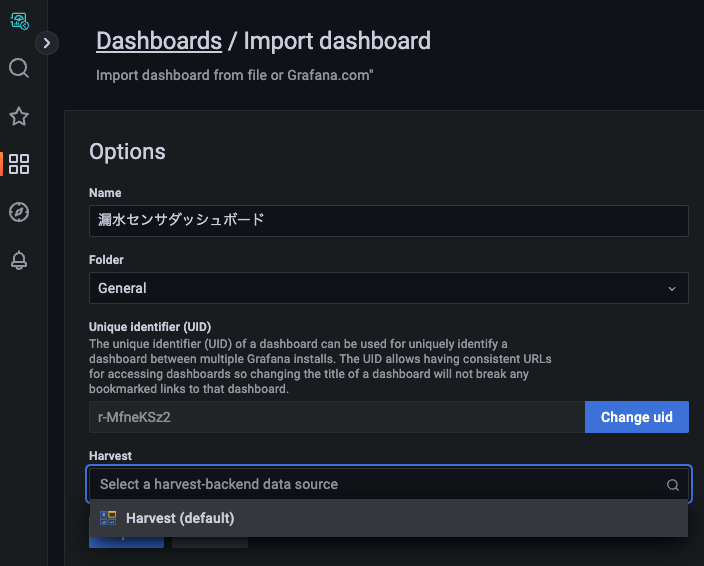Image resolution: width=704 pixels, height=566 pixels.
Task: Click the Harvest data source icon in the list
Action: tap(108, 518)
